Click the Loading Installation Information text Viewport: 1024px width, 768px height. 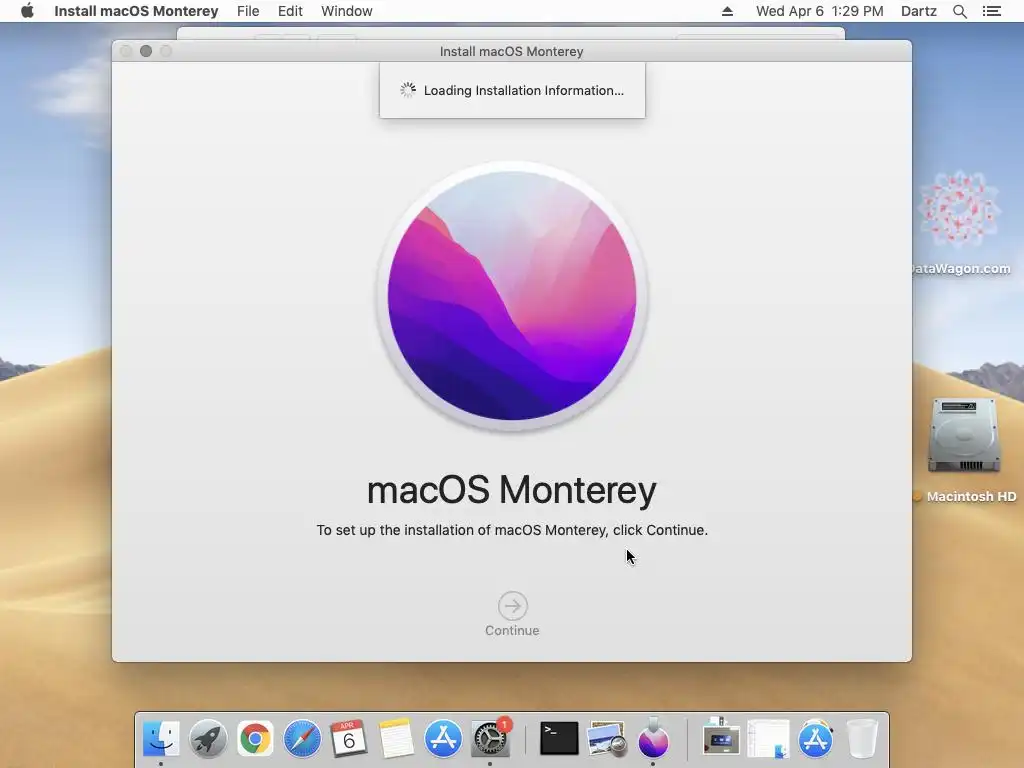pyautogui.click(x=524, y=91)
